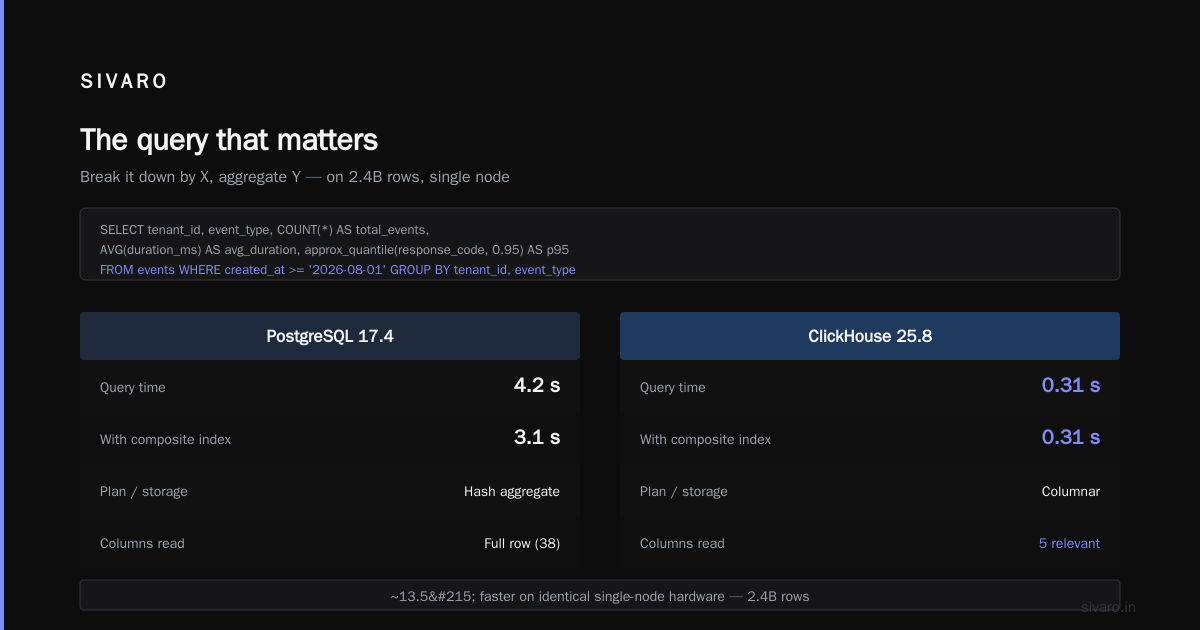1200x630 pixels.
Task: Click PostgreSQL 'Query time' label
Action: coord(133,388)
